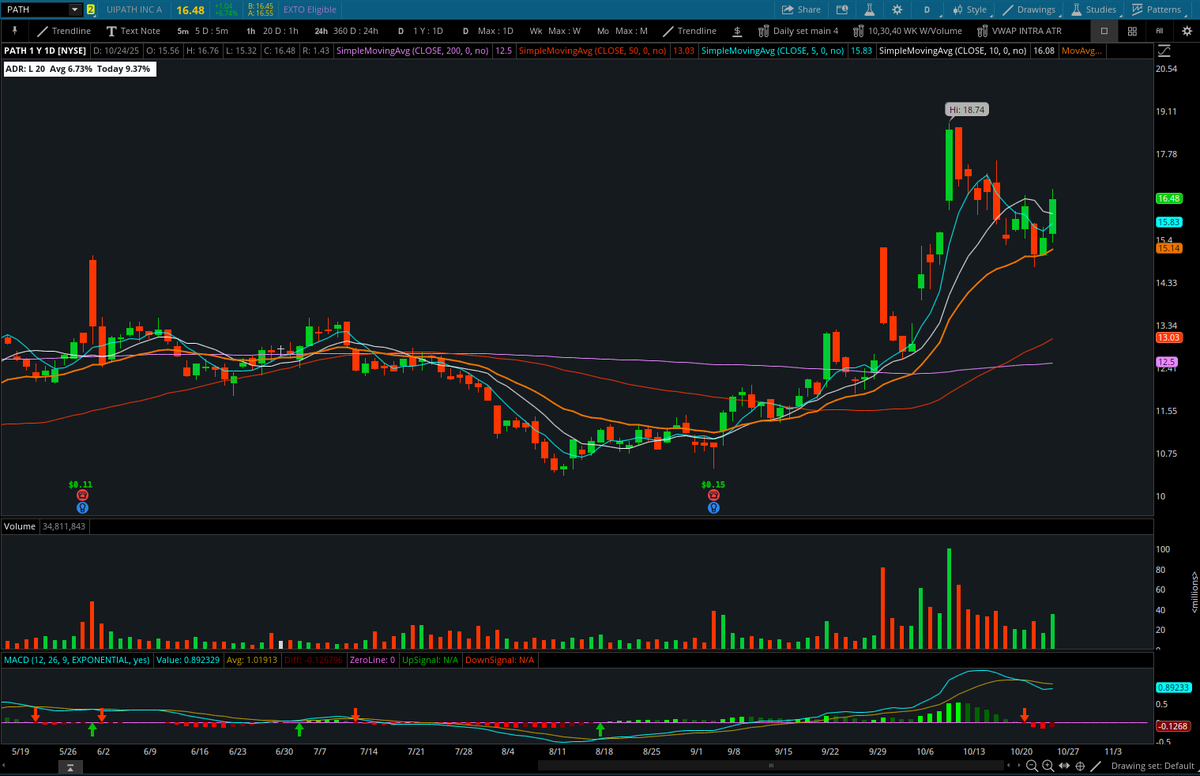Image resolution: width=1200 pixels, height=776 pixels.
Task: Select the four-chart grid layout icon
Action: point(1130,31)
